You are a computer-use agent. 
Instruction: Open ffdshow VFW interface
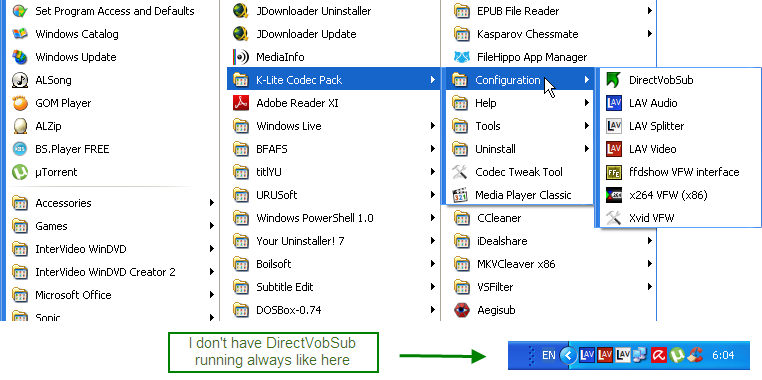[x=680, y=172]
